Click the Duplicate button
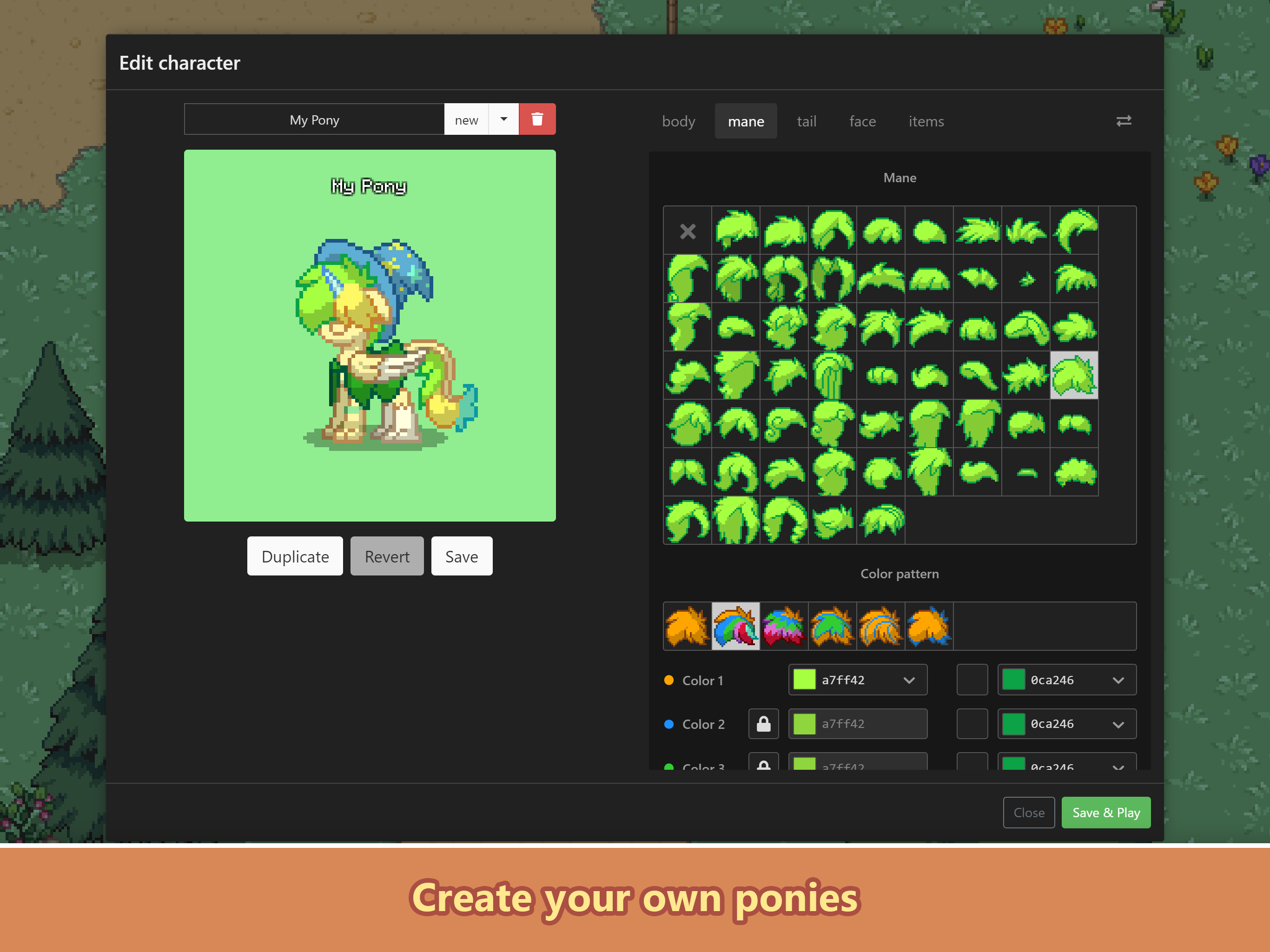The image size is (1270, 952). [295, 556]
